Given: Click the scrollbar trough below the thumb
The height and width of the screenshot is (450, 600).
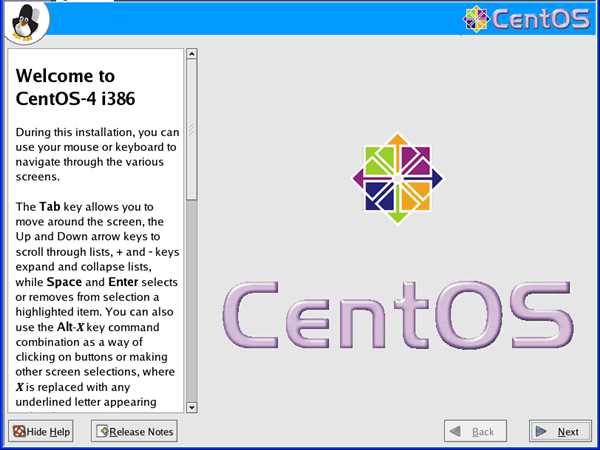Looking at the screenshot, I should (192, 300).
